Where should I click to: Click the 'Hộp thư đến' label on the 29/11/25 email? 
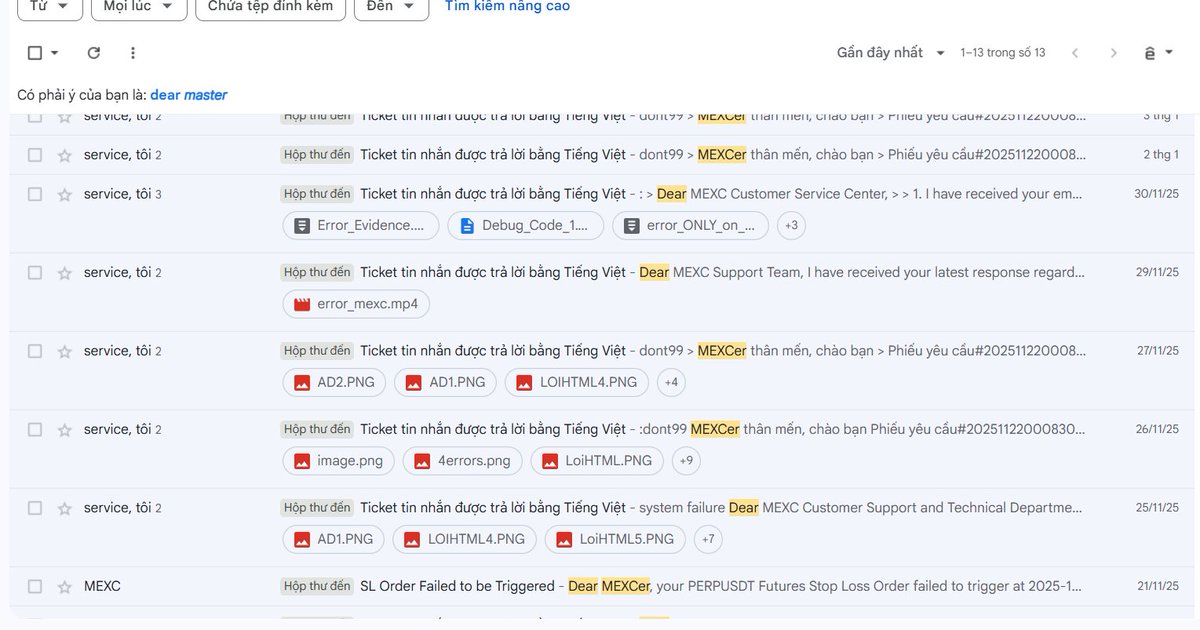317,273
